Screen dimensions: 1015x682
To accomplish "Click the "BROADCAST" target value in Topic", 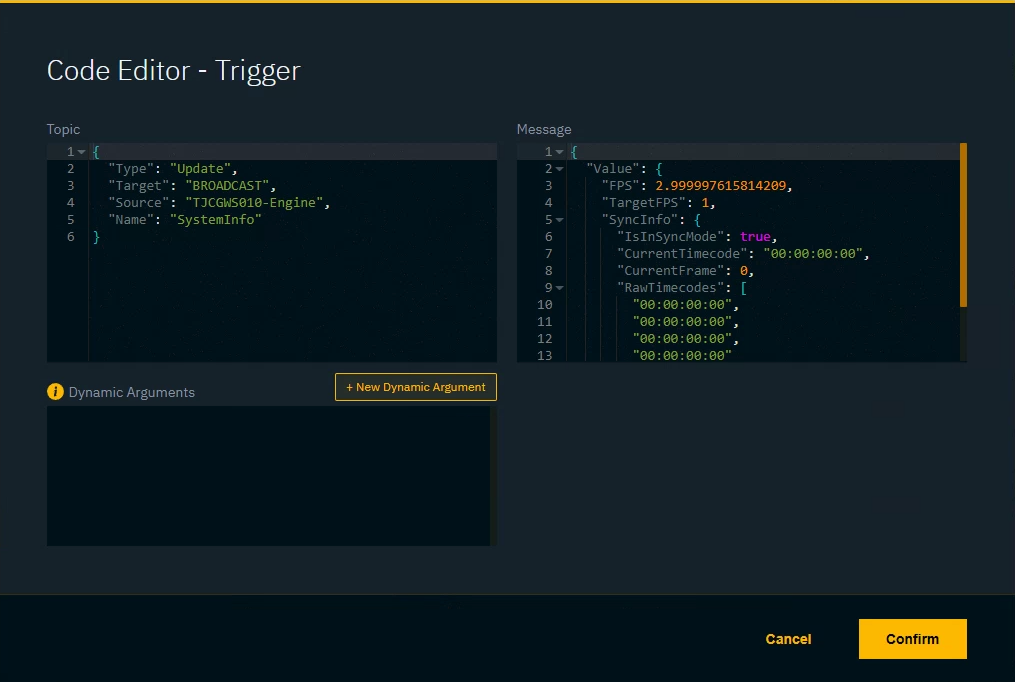I will tap(227, 186).
